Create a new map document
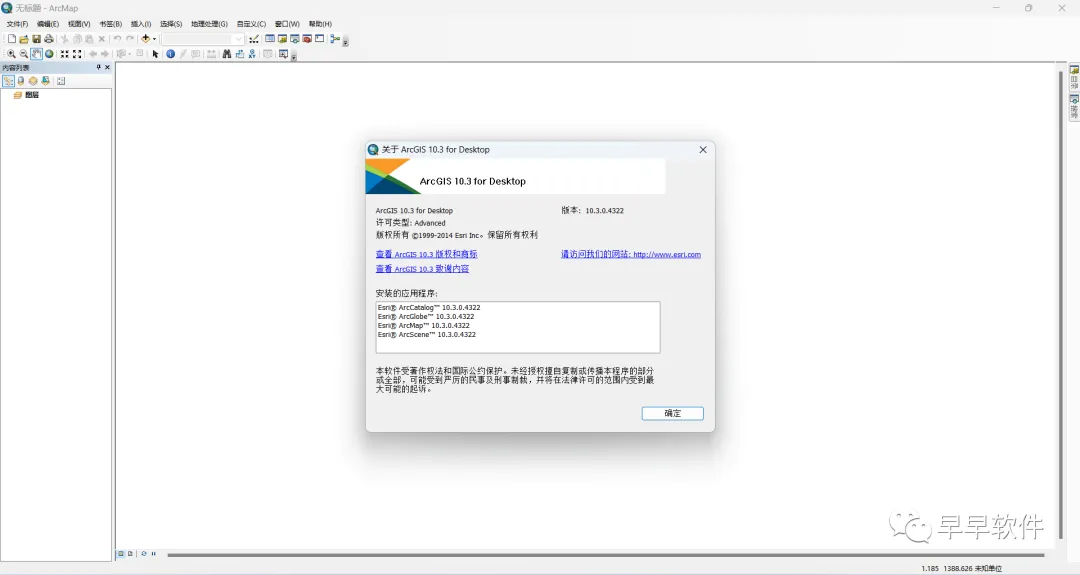 coord(12,39)
